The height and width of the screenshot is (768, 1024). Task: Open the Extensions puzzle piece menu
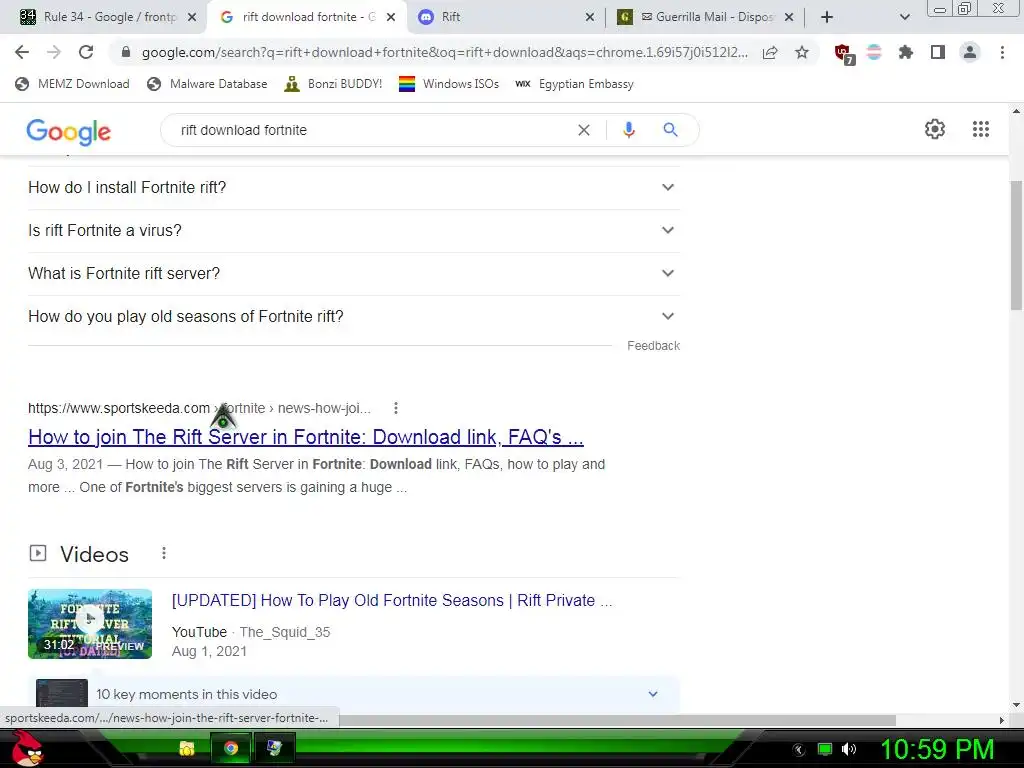pos(906,52)
